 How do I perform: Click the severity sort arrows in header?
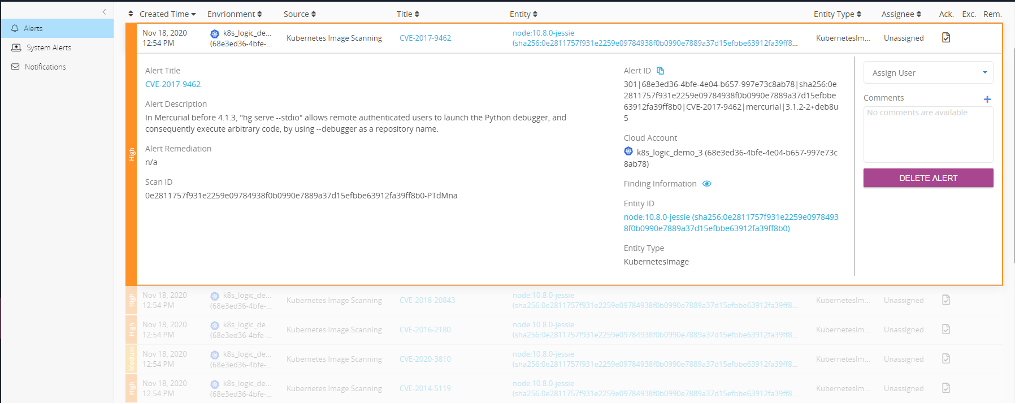[x=131, y=14]
